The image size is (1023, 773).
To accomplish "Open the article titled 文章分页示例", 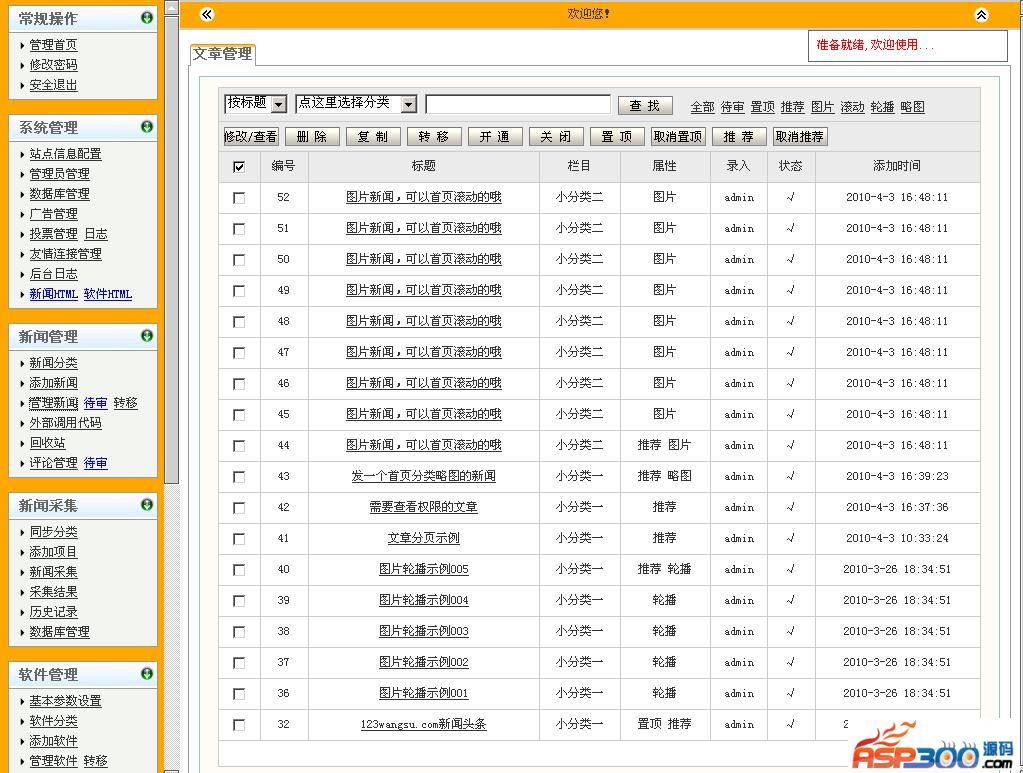I will [x=423, y=538].
